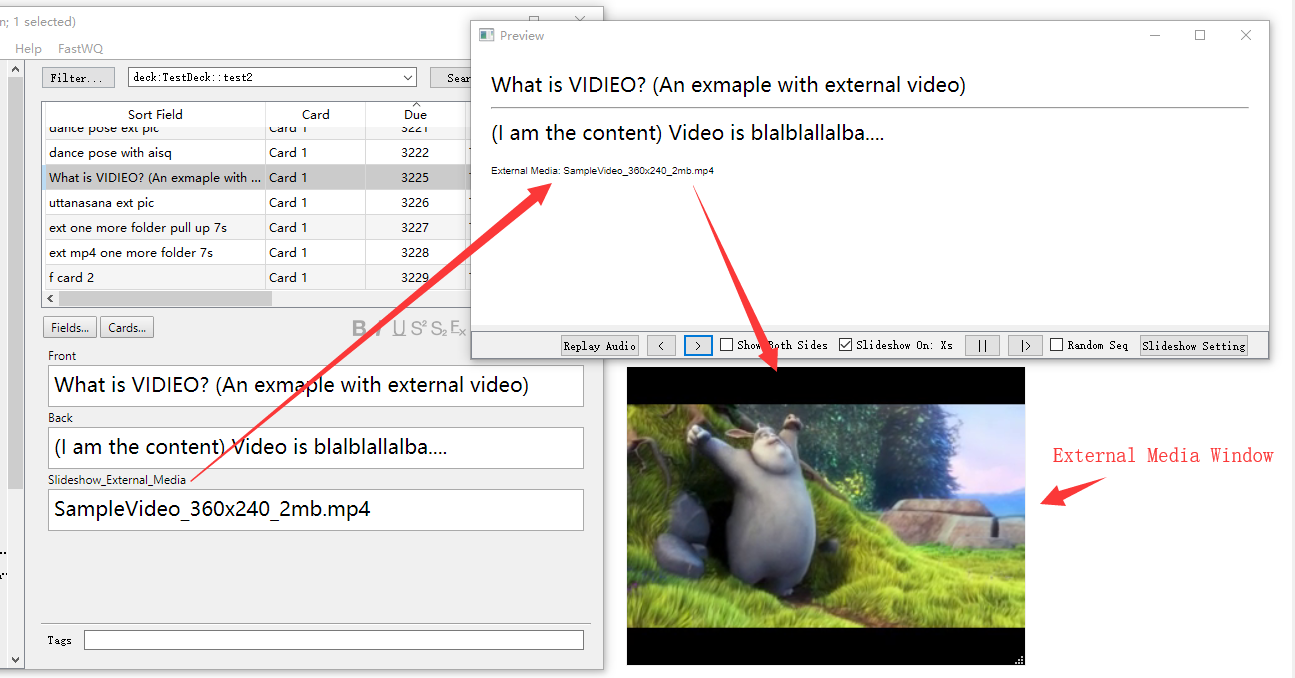The width and height of the screenshot is (1295, 678).
Task: Open Slideshow Setting
Action: (x=1194, y=346)
